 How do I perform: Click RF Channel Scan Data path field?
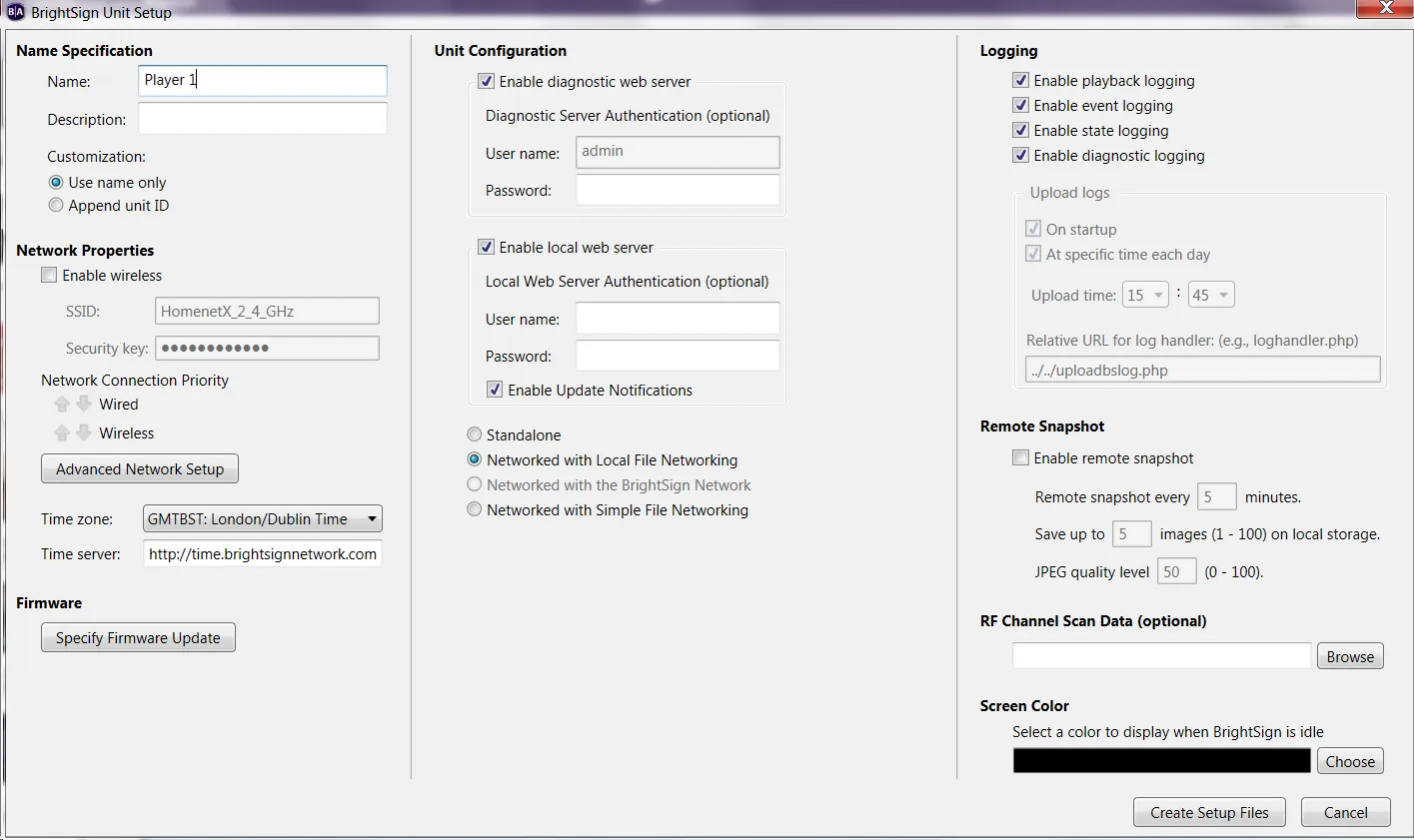[1161, 656]
